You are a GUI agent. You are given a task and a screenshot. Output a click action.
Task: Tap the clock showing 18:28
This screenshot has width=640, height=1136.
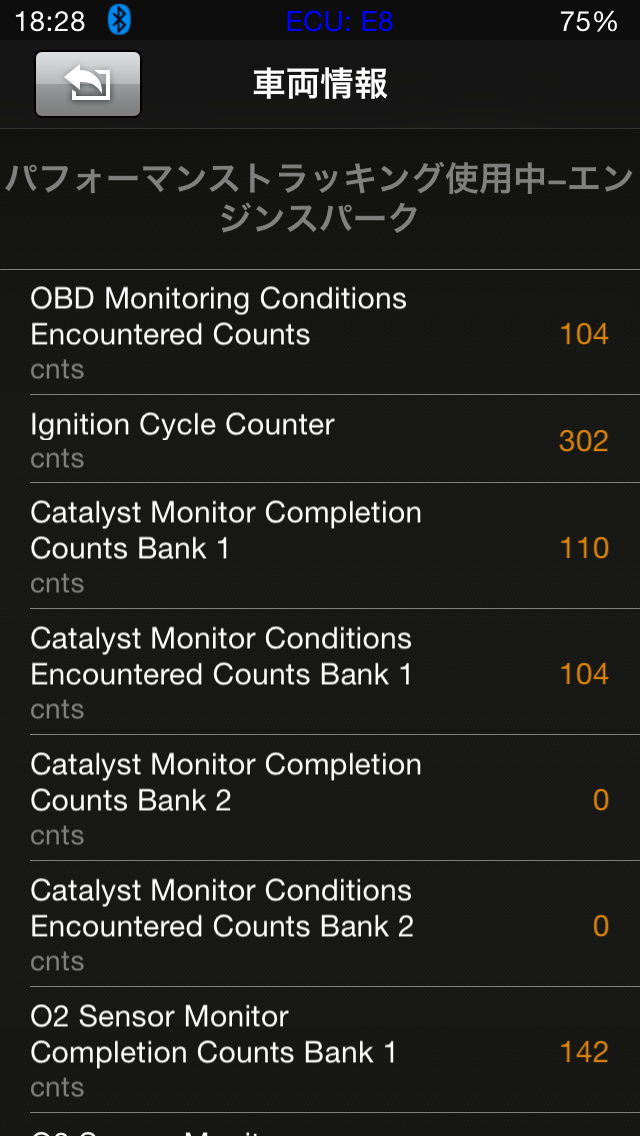[50, 21]
